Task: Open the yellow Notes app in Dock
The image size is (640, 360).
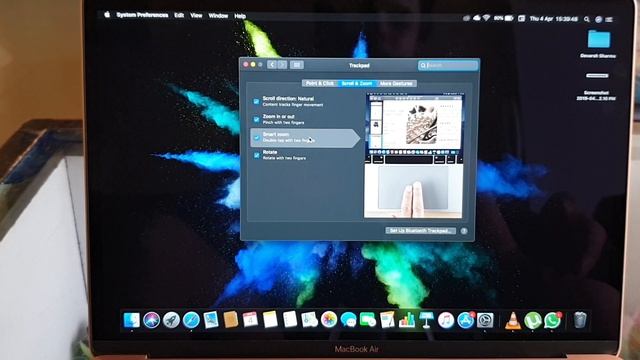Action: (270, 320)
